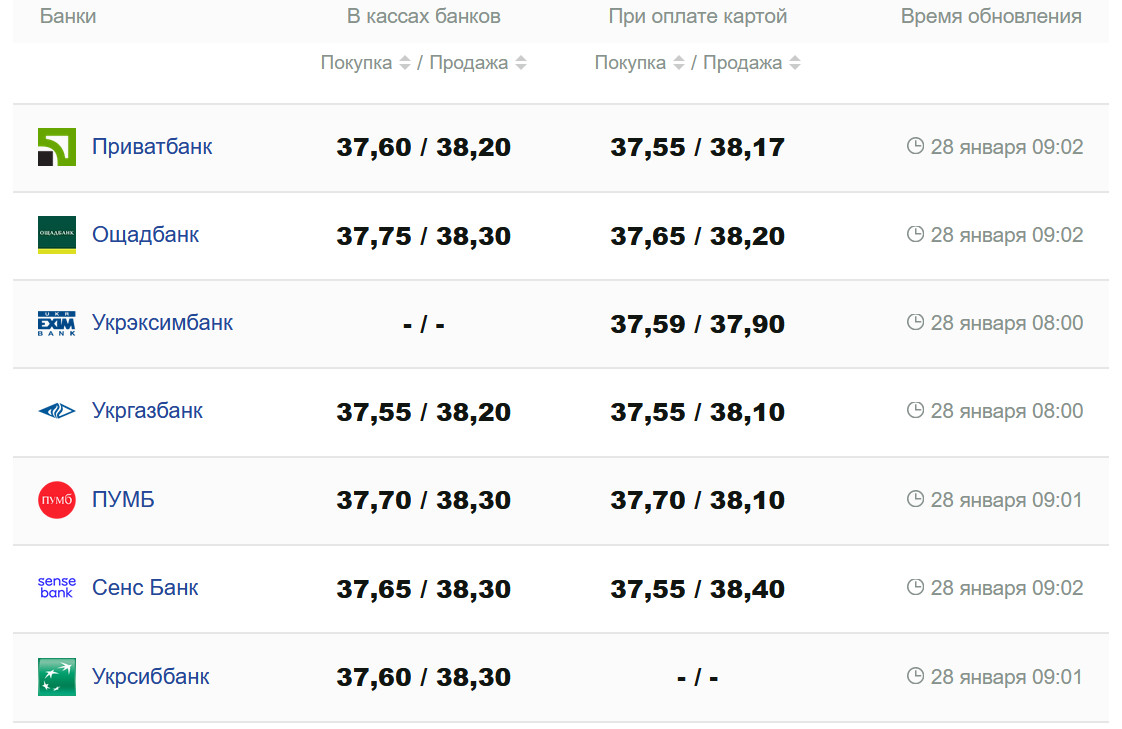Open the Укрсиббанк link
1122x729 pixels.
(x=150, y=676)
